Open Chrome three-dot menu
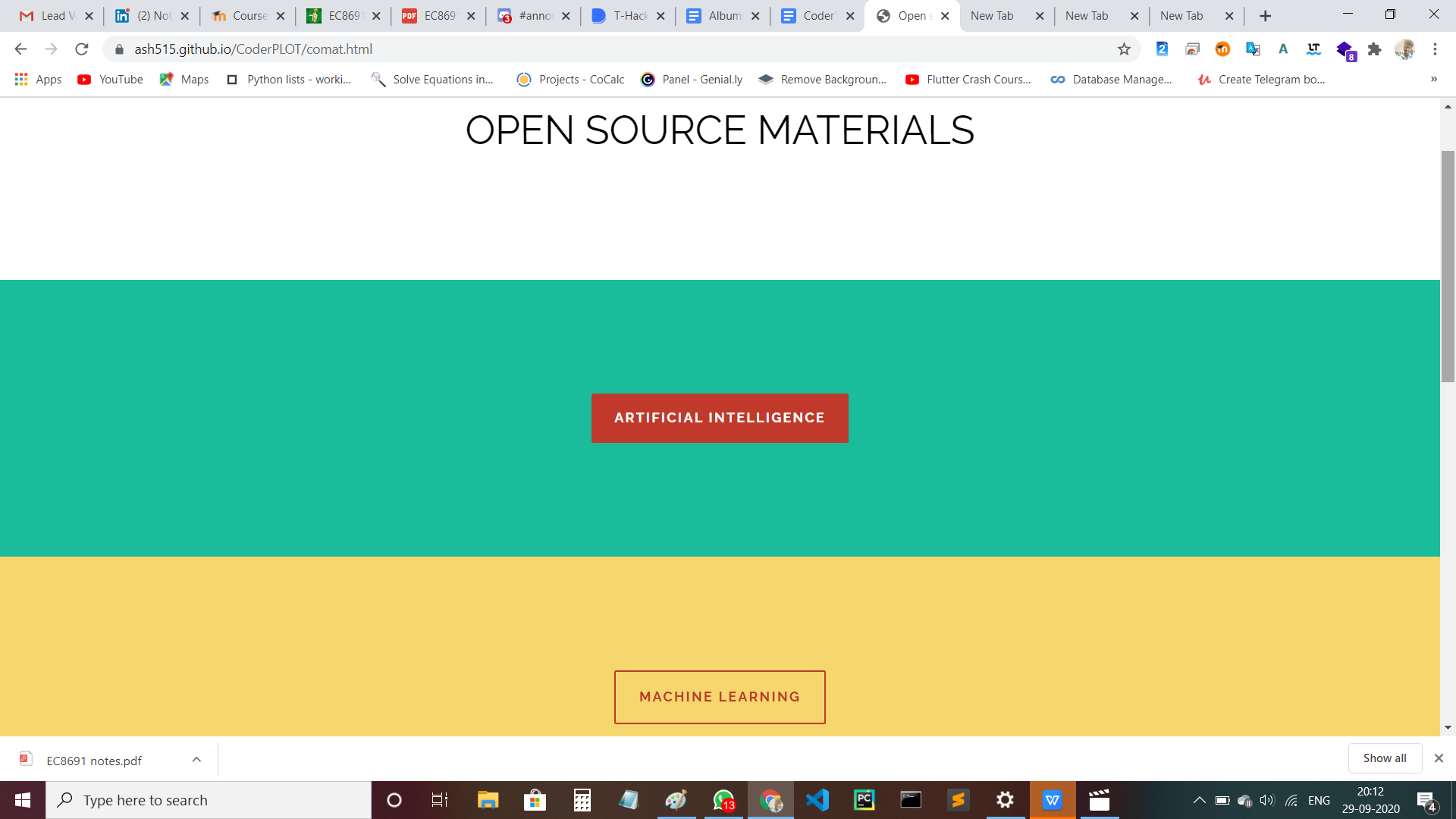This screenshot has height=819, width=1456. point(1435,49)
